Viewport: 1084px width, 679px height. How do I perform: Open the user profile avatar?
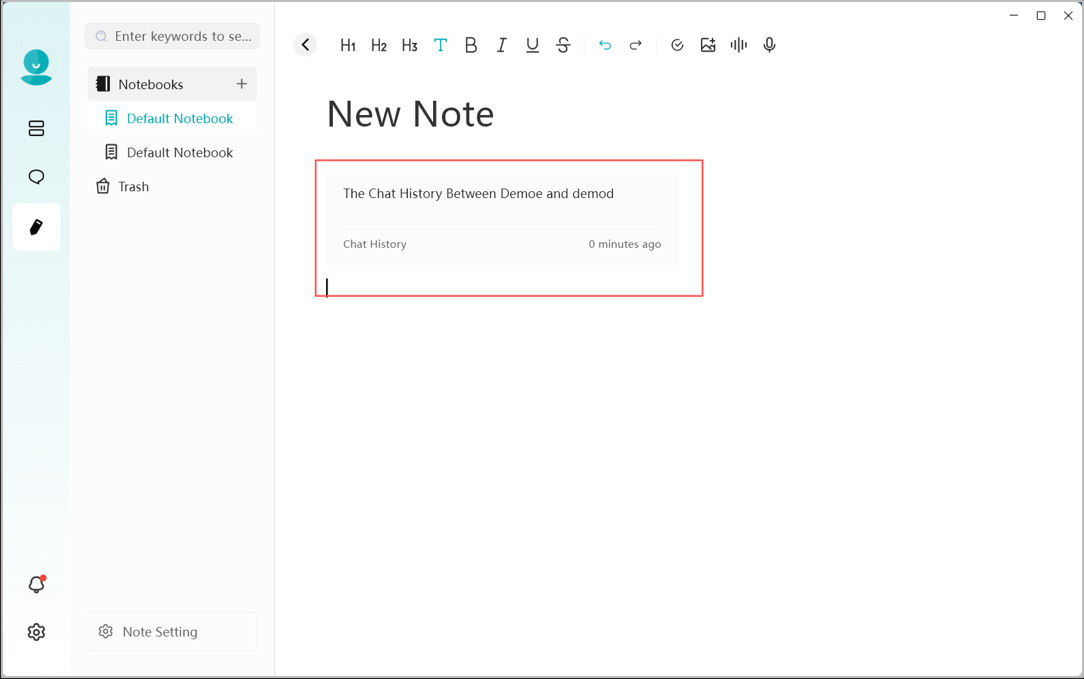(x=36, y=67)
